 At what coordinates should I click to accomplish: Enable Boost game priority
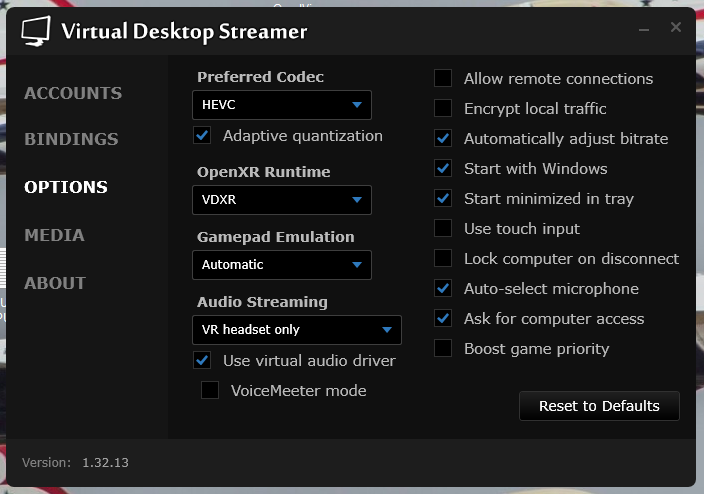click(443, 348)
